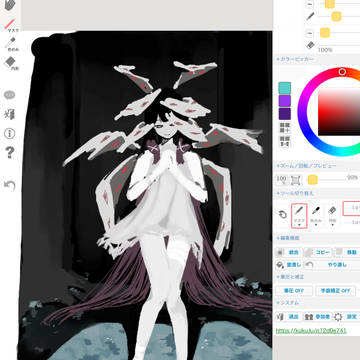Select the hand pan tool in left sidebar
Image resolution: width=360 pixels, height=360 pixels.
[x=10, y=5]
